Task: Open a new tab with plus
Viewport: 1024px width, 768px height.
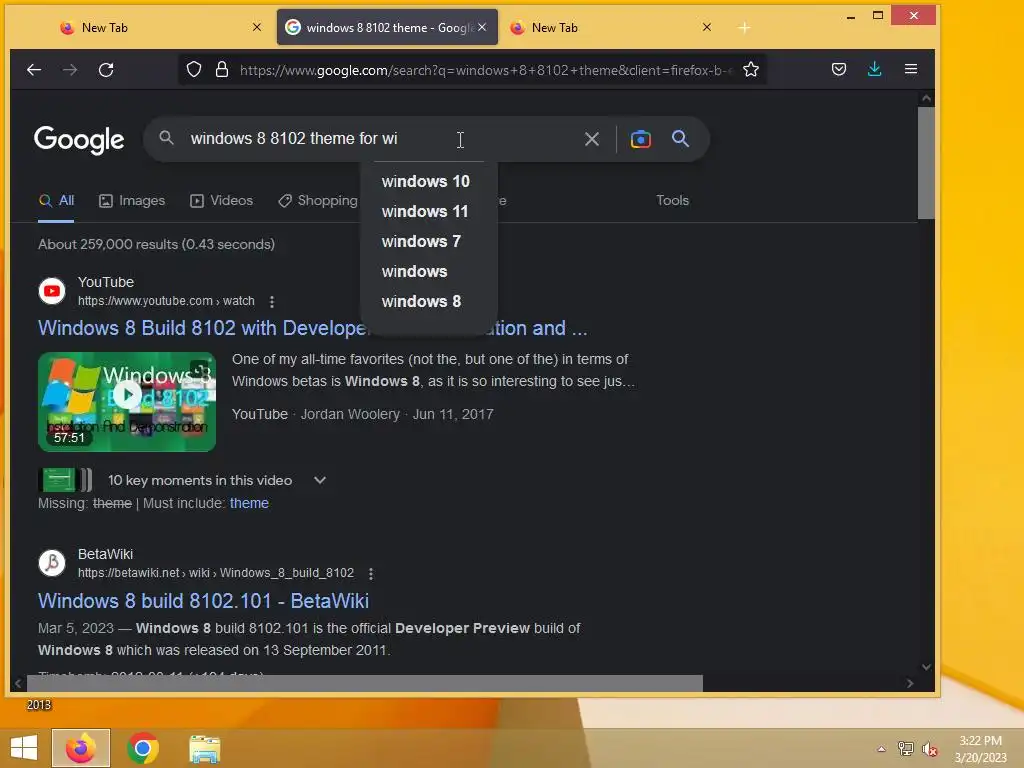Action: 744,27
